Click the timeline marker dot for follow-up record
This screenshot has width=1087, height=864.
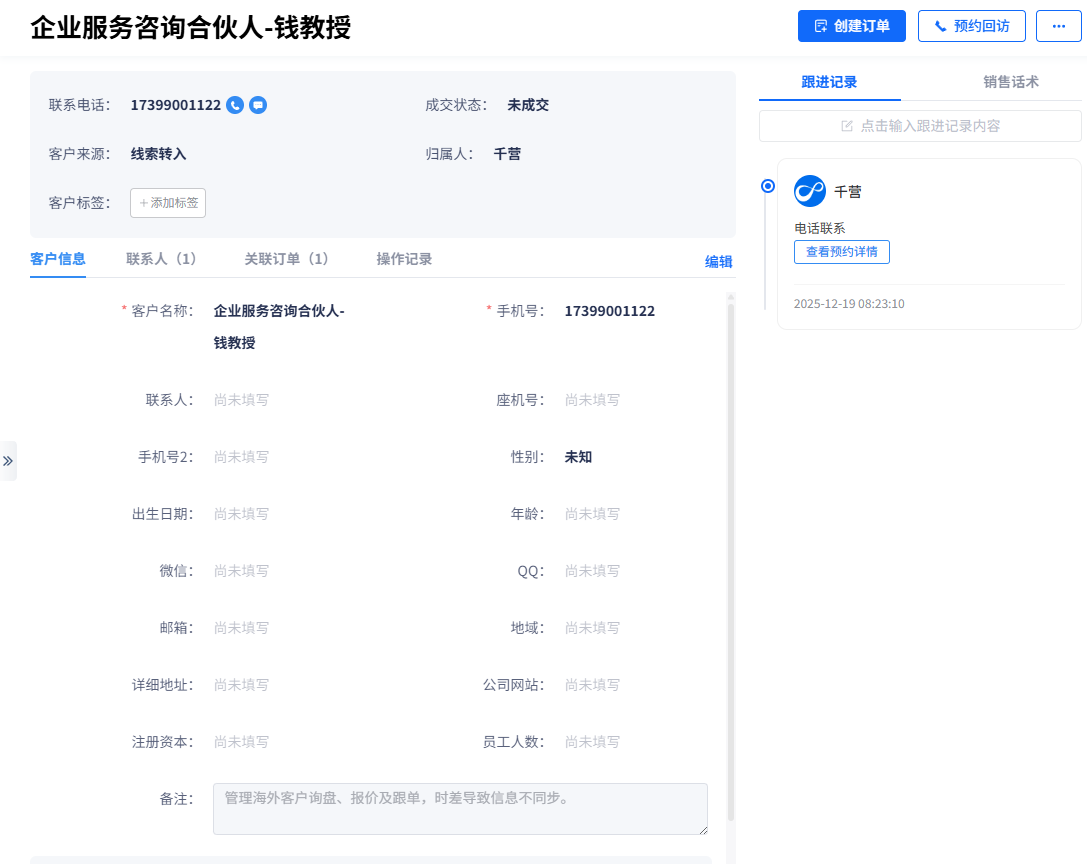[767, 186]
